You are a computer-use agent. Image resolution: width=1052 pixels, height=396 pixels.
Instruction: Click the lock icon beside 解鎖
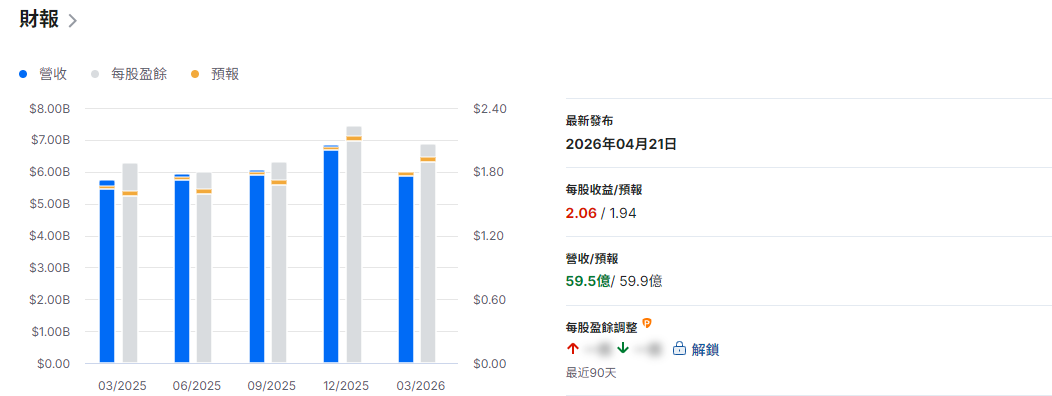pyautogui.click(x=679, y=349)
